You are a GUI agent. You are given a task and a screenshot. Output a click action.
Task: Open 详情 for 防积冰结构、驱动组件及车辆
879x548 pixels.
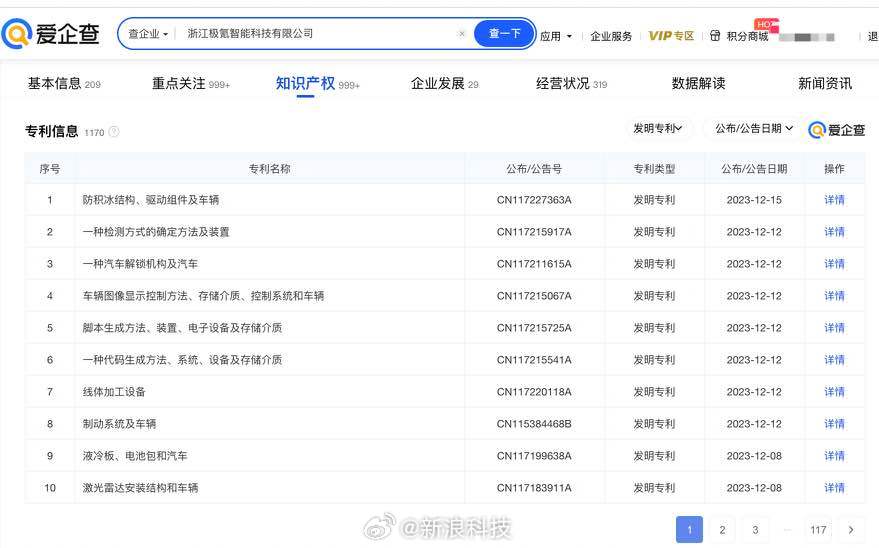coord(834,200)
